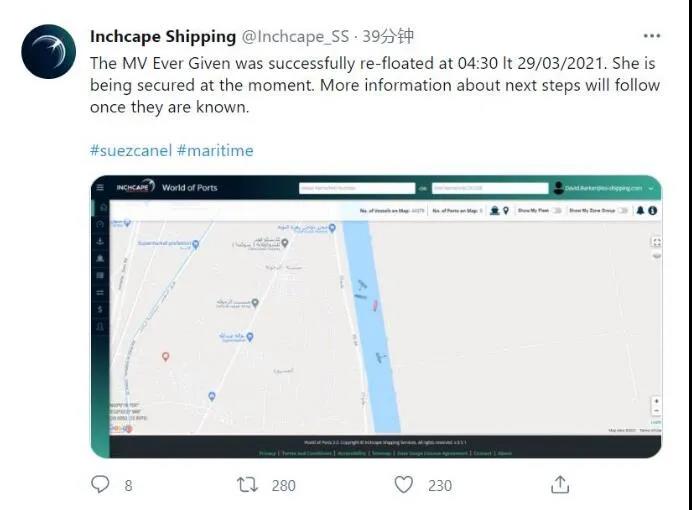This screenshot has height=510, width=692.
Task: Enable the Show My Fleet switch
Action: pos(557,210)
